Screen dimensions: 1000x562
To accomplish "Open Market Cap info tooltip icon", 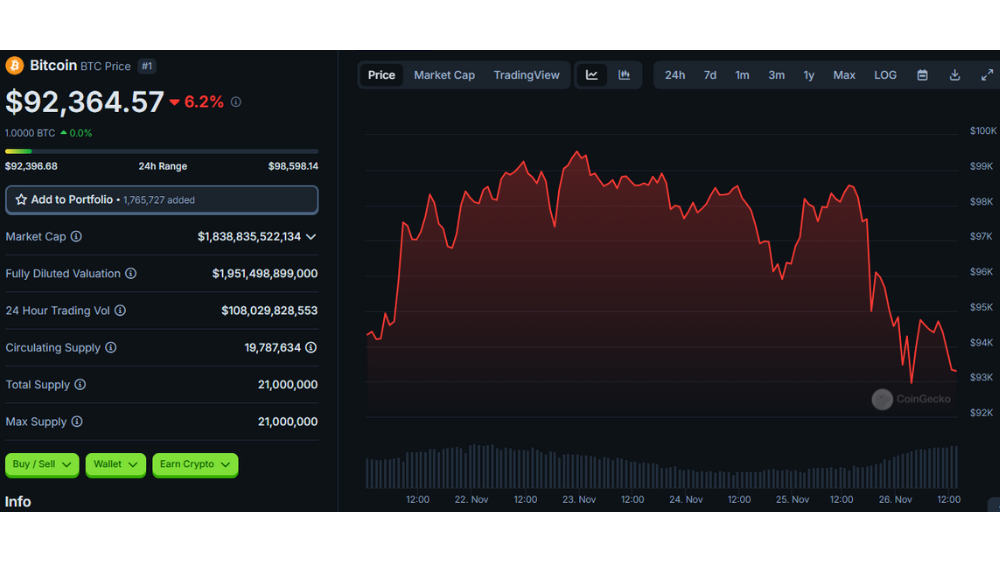I will pyautogui.click(x=77, y=237).
